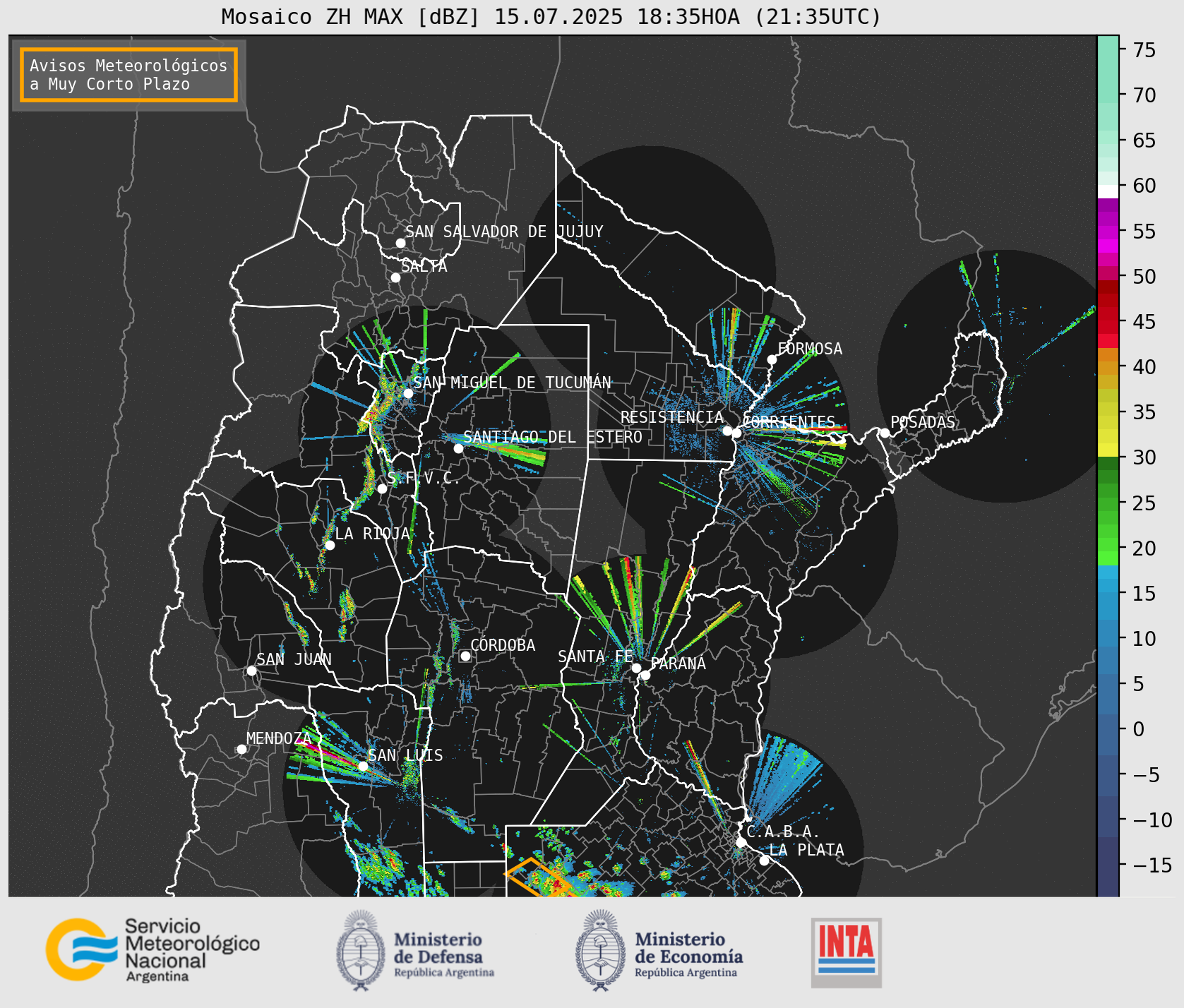Click the SAN SALVADOR DE JUJUY city marker
The height and width of the screenshot is (1008, 1184).
400,243
